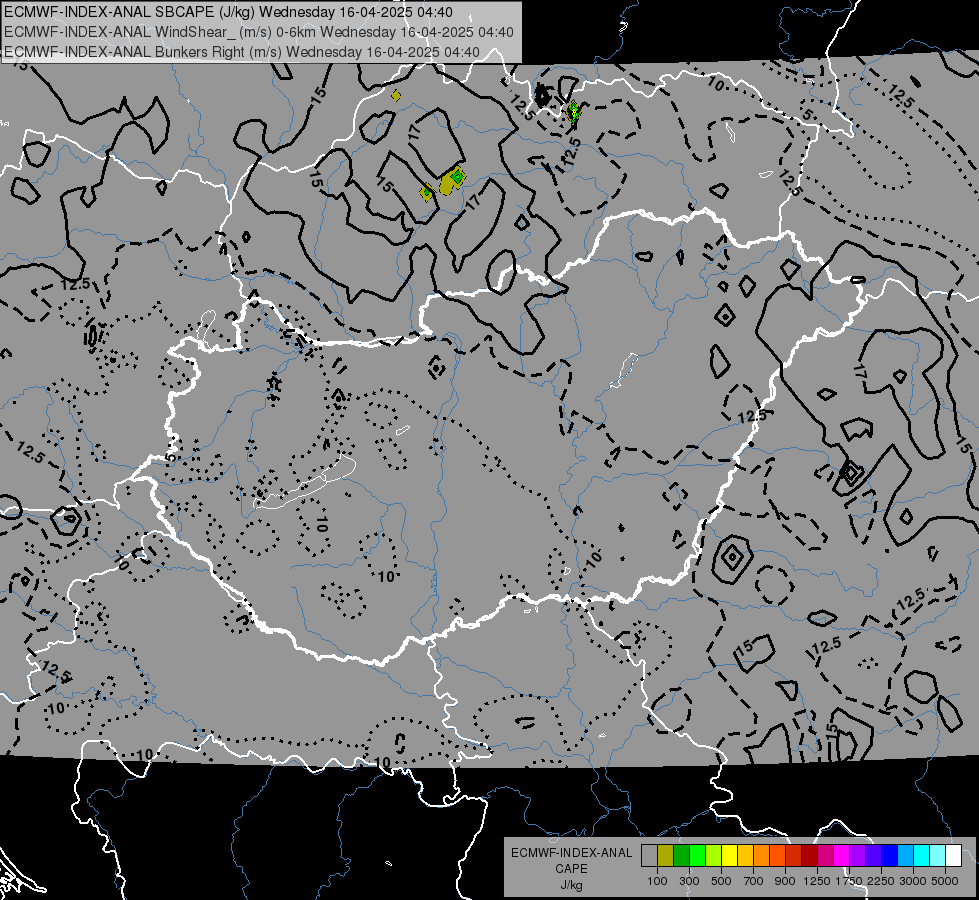Screen dimensions: 979x900
Task: Click the indigo legend swatch
Action: click(x=873, y=856)
